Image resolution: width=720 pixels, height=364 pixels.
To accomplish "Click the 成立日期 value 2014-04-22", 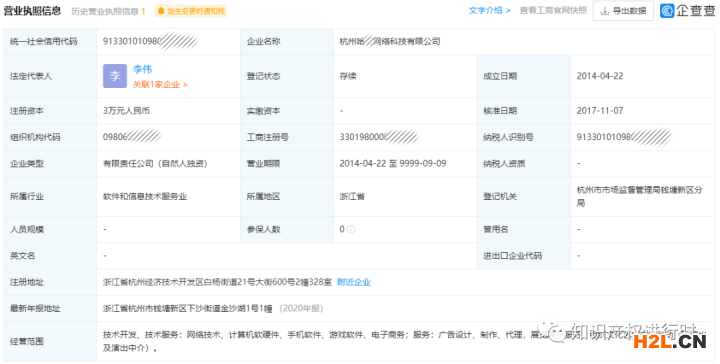I will [600, 76].
